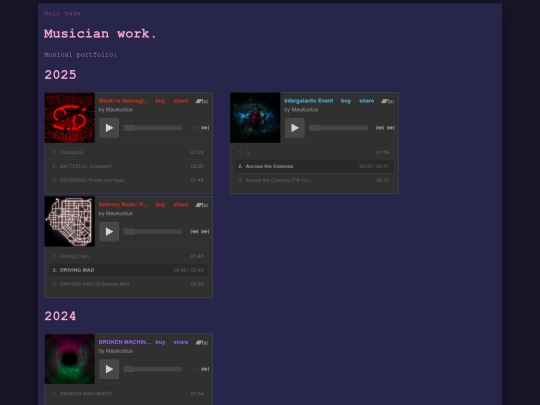This screenshot has width=540, height=405.
Task: Click Maukustus under Delivery Rush title
Action: coord(119,214)
